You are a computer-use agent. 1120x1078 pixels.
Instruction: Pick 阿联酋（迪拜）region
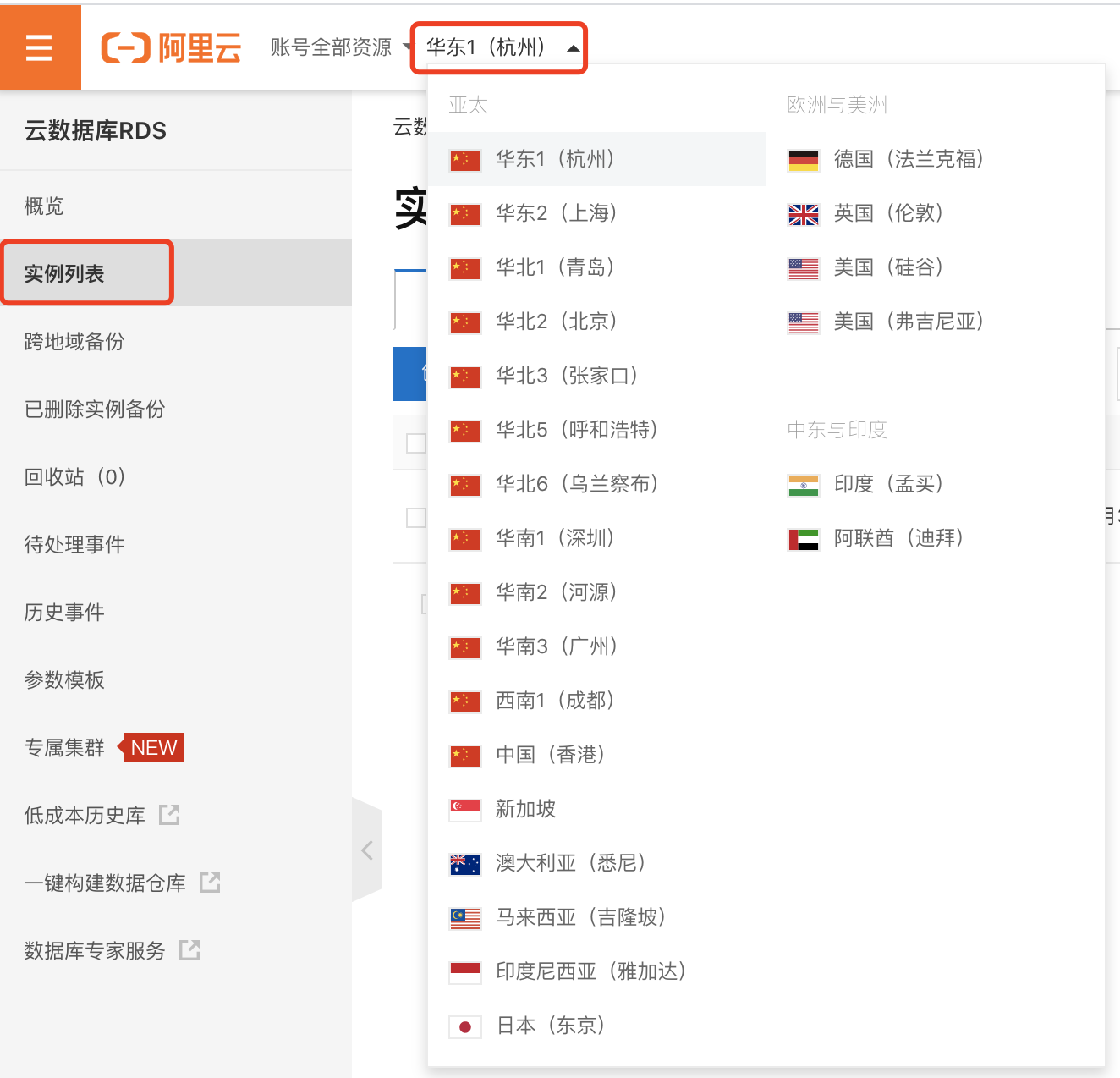[x=935, y=538]
